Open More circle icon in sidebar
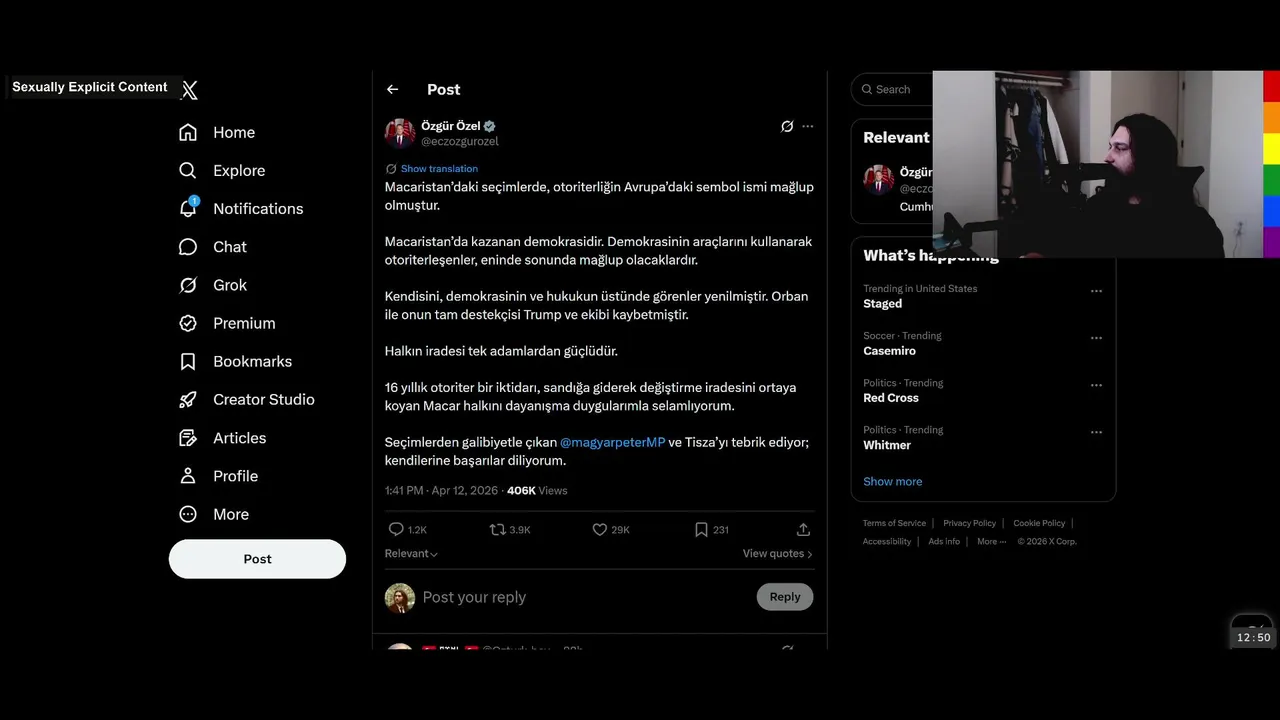The image size is (1280, 720). [188, 514]
